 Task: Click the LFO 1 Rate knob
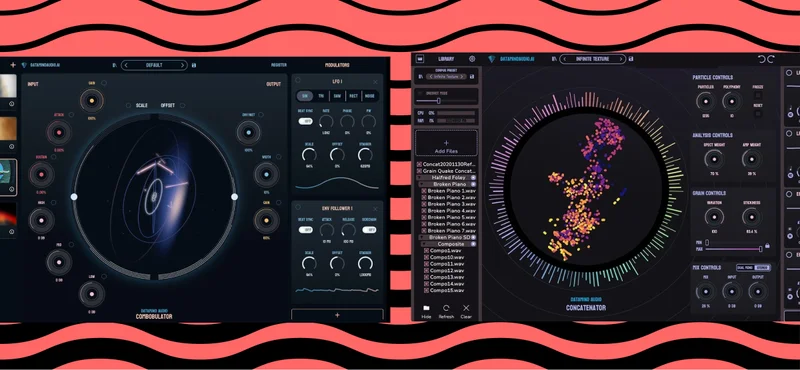click(x=326, y=121)
